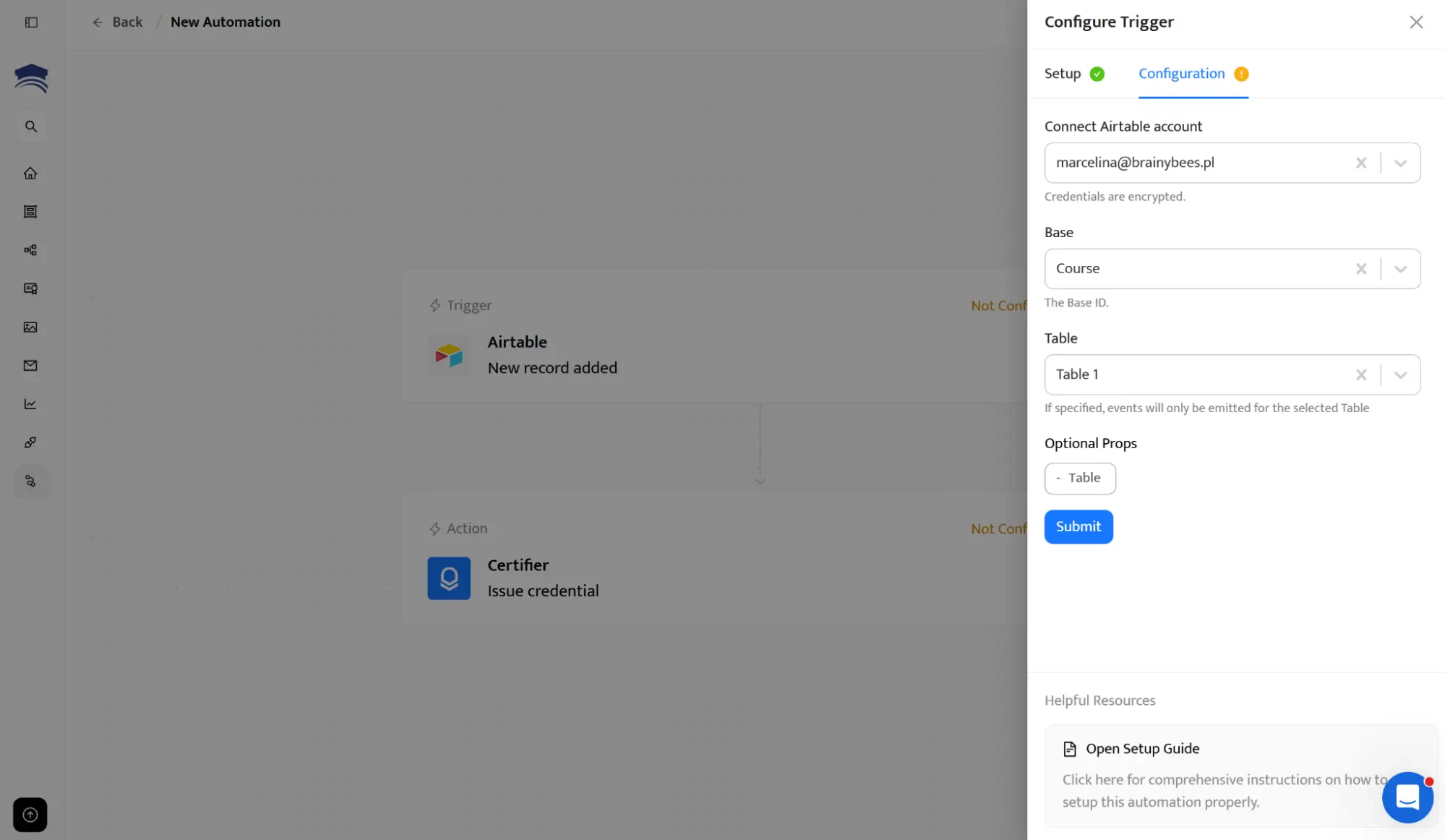1445x840 pixels.
Task: Open the image gallery sidebar icon
Action: tap(30, 327)
